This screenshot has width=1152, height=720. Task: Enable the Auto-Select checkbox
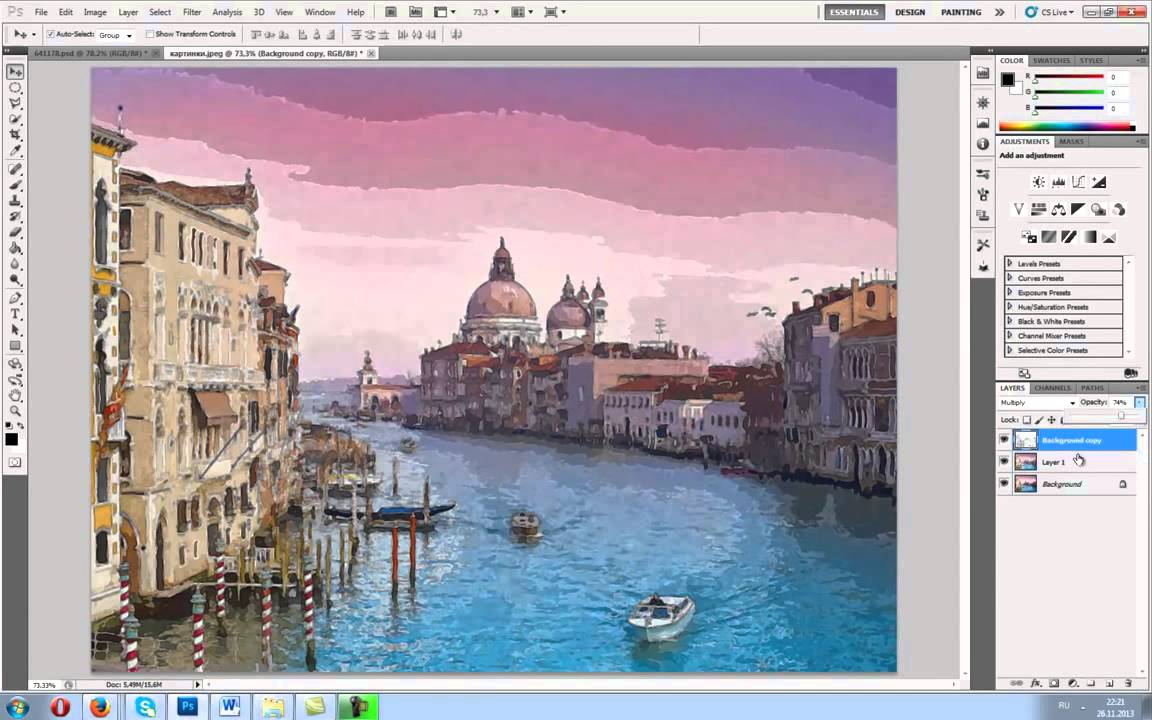51,34
